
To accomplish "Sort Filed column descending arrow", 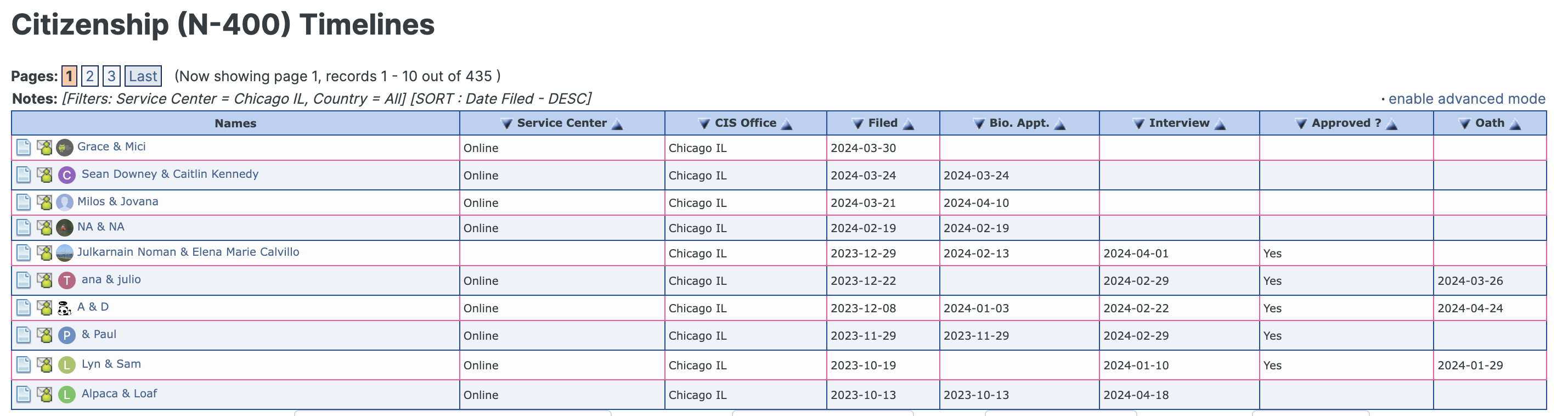I will [x=858, y=123].
